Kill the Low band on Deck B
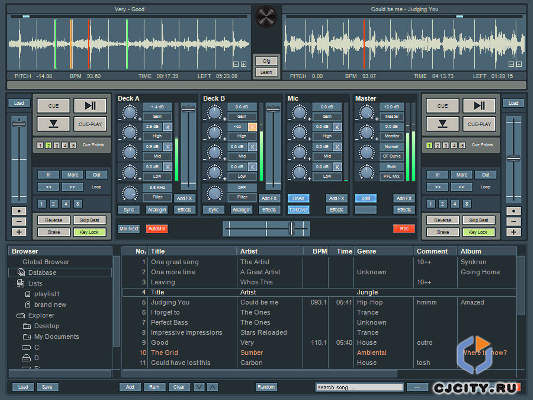533x400 pixels. tap(253, 167)
